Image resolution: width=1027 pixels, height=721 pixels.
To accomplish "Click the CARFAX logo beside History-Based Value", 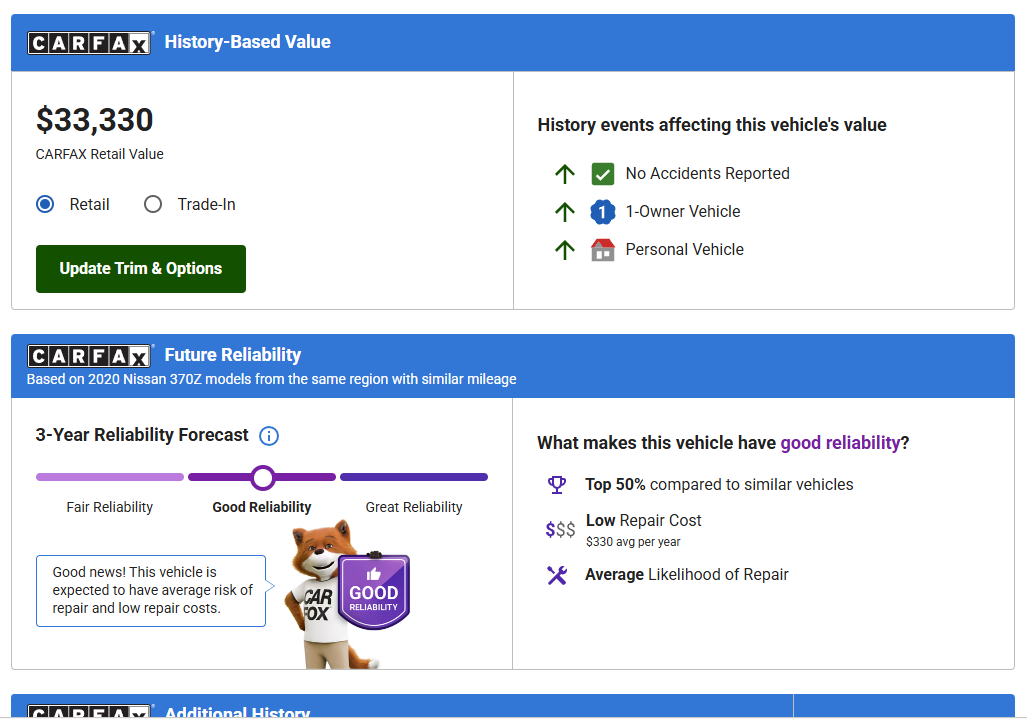I will point(89,43).
